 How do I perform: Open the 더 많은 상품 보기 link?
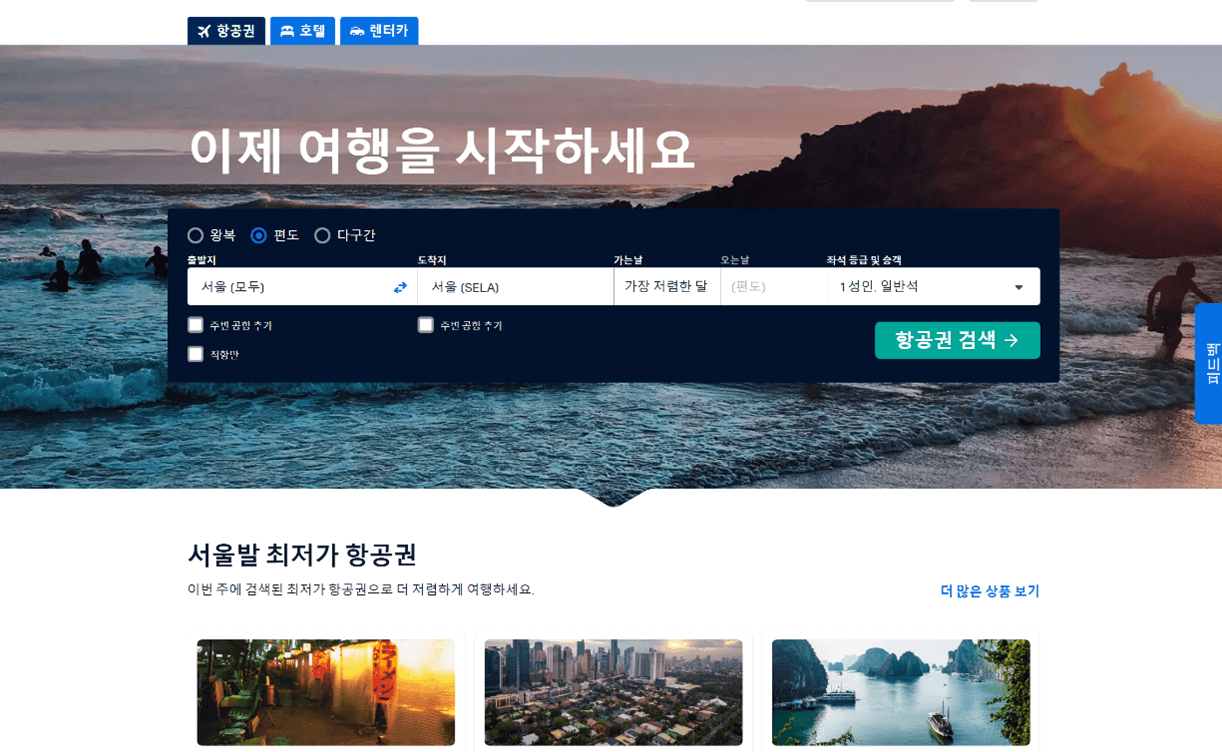coord(990,591)
